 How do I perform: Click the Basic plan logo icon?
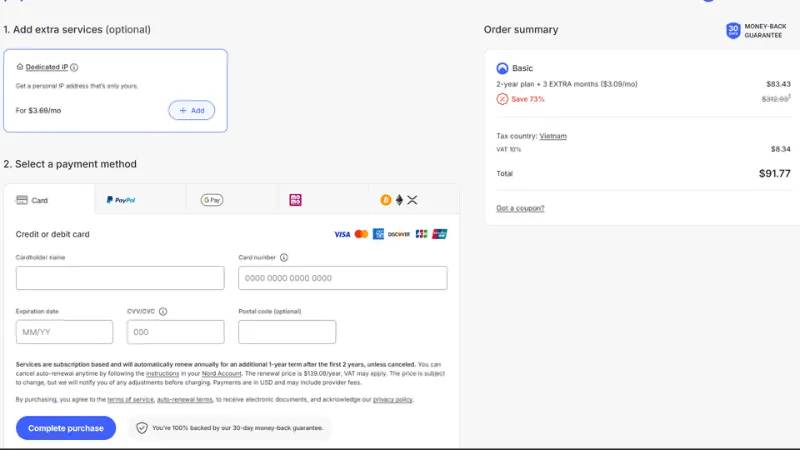point(503,68)
